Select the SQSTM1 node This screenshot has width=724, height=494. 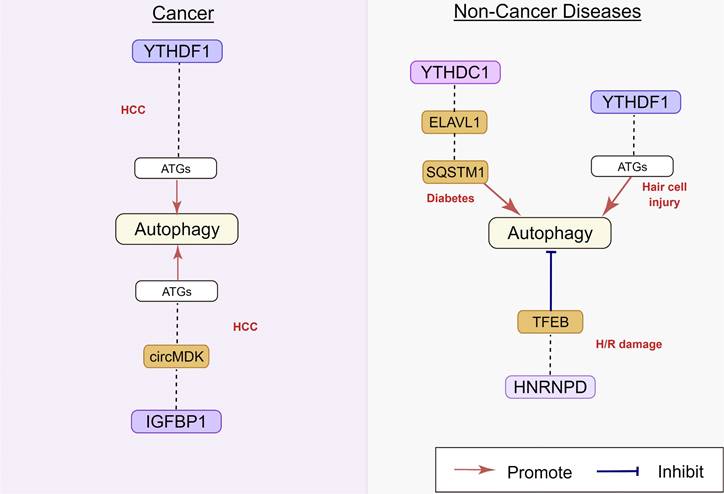[456, 171]
